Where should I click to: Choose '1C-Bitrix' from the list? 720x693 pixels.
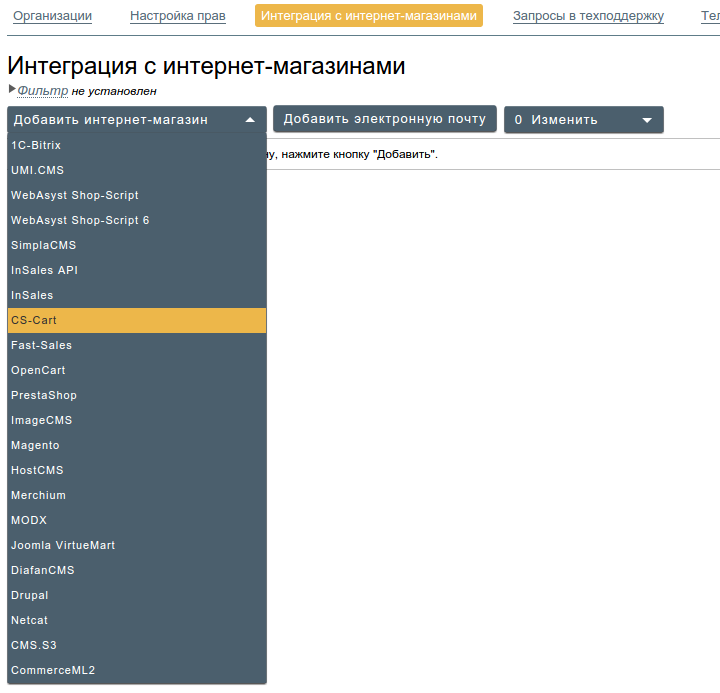point(36,145)
